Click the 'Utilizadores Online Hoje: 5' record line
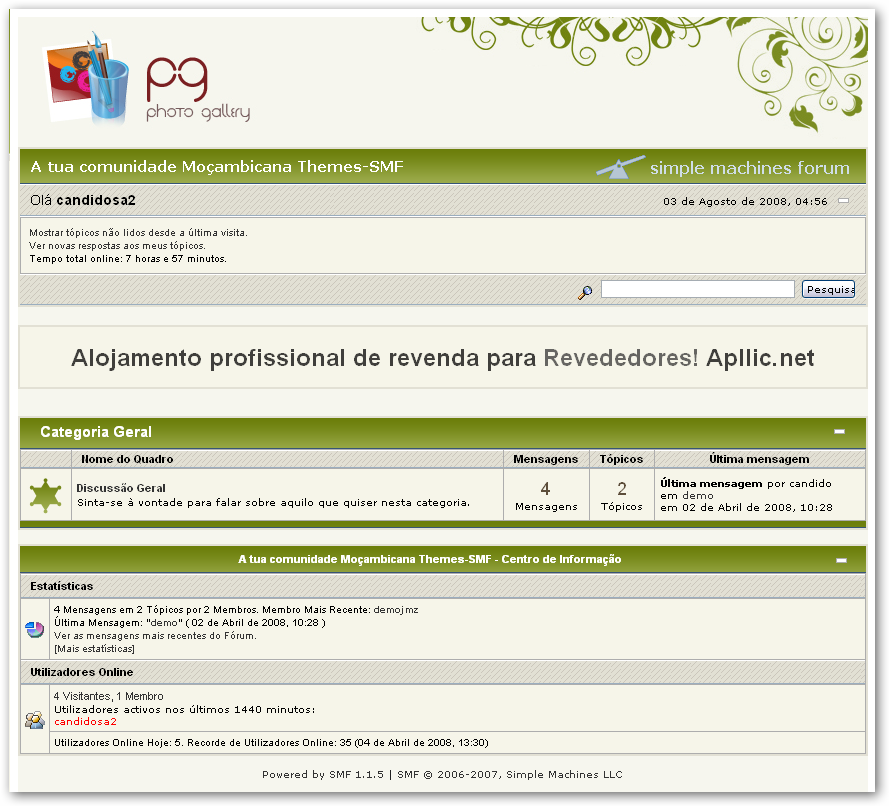Image resolution: width=889 pixels, height=806 pixels. click(x=271, y=743)
